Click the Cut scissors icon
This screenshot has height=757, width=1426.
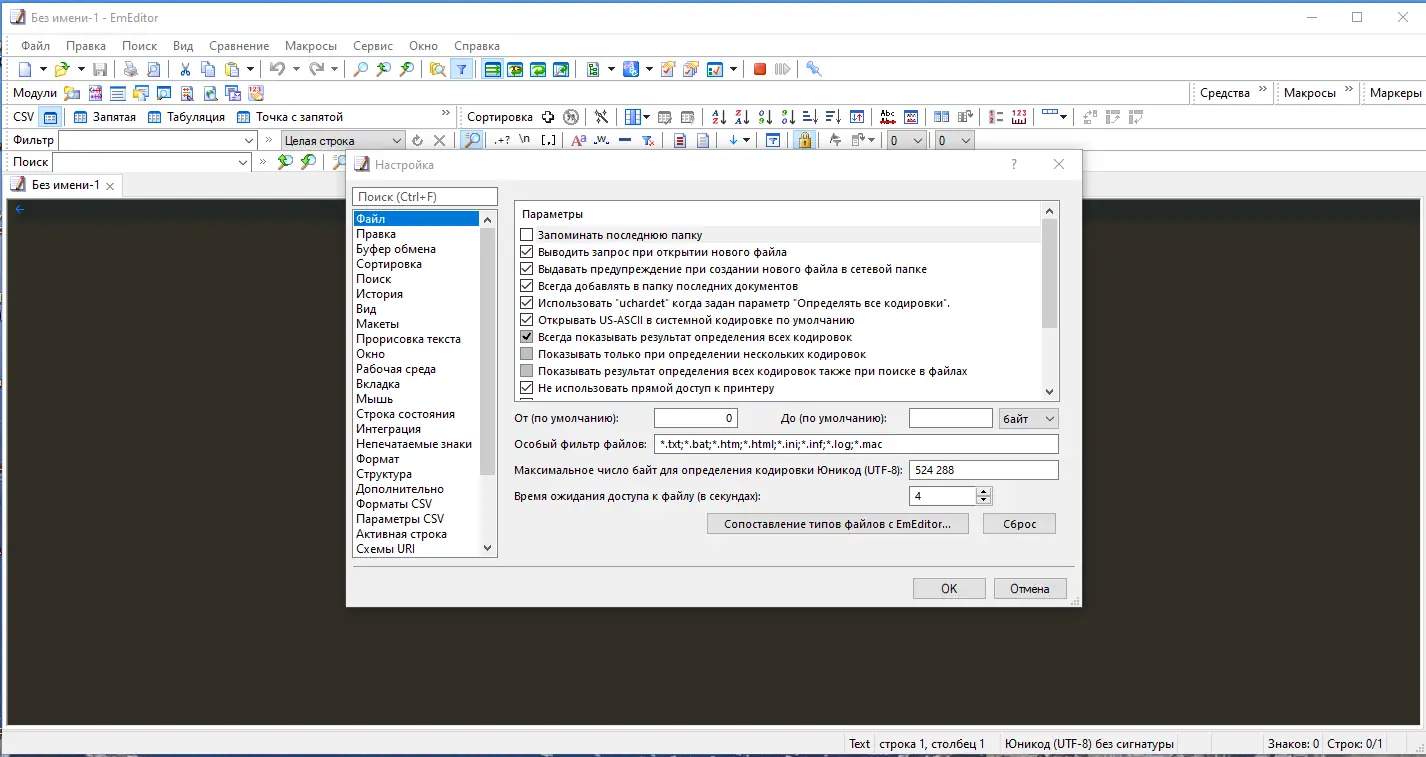183,68
